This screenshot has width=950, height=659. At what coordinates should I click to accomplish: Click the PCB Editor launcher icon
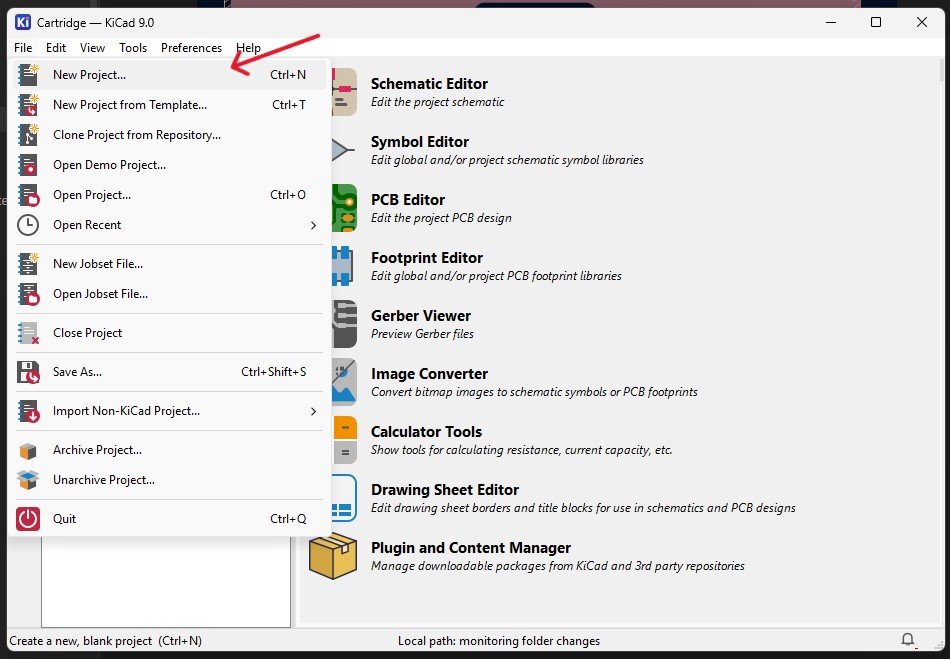[344, 208]
